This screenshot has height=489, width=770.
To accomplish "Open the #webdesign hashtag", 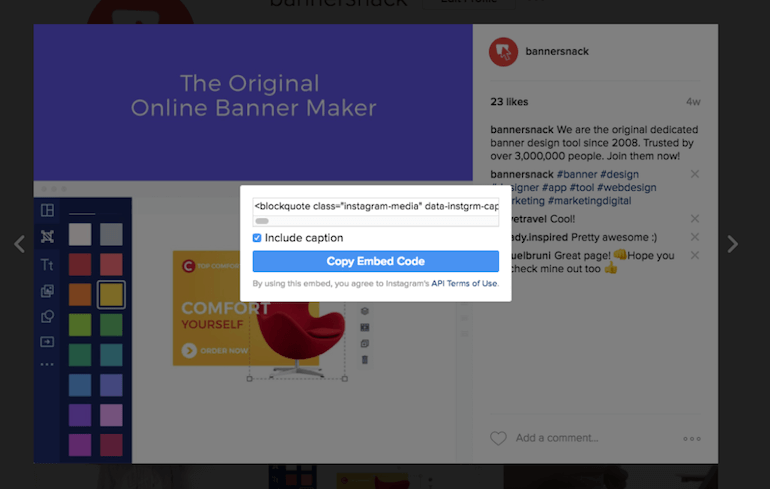I will (x=627, y=188).
